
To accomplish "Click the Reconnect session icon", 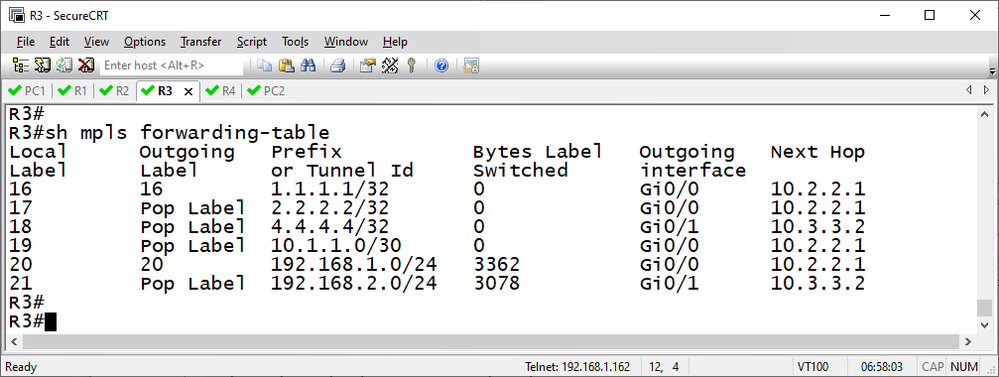I will (64, 65).
